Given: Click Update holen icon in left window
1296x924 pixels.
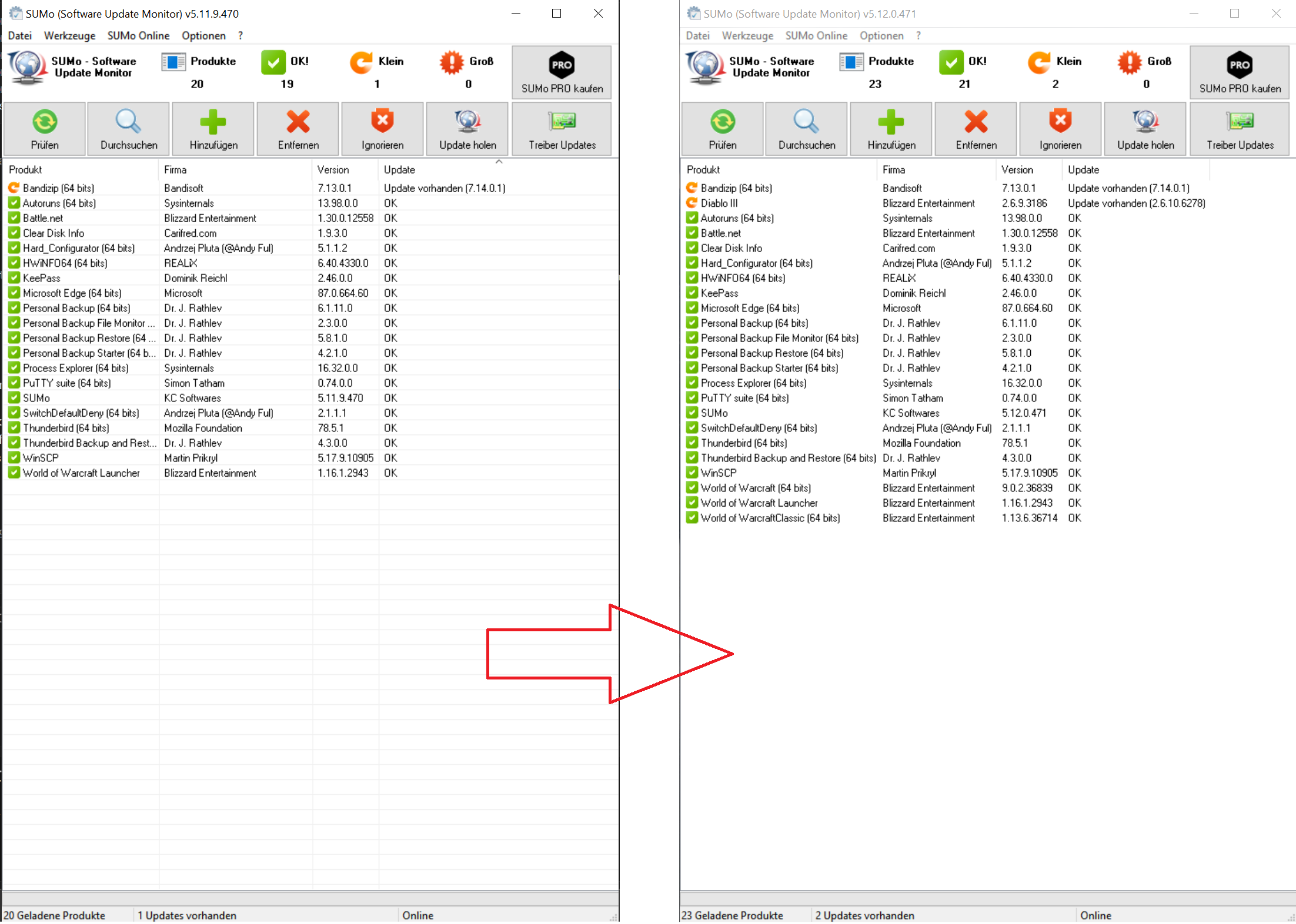Looking at the screenshot, I should point(467,121).
